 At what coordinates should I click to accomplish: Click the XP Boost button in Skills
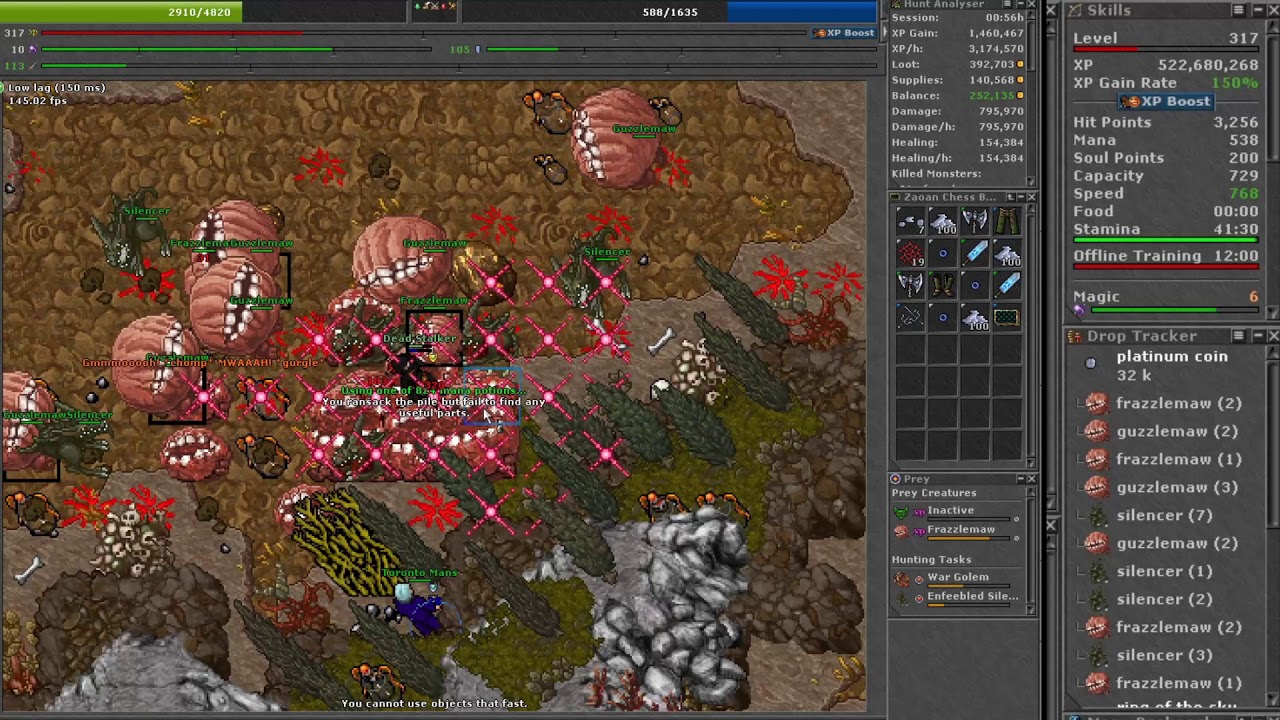pyautogui.click(x=1165, y=102)
